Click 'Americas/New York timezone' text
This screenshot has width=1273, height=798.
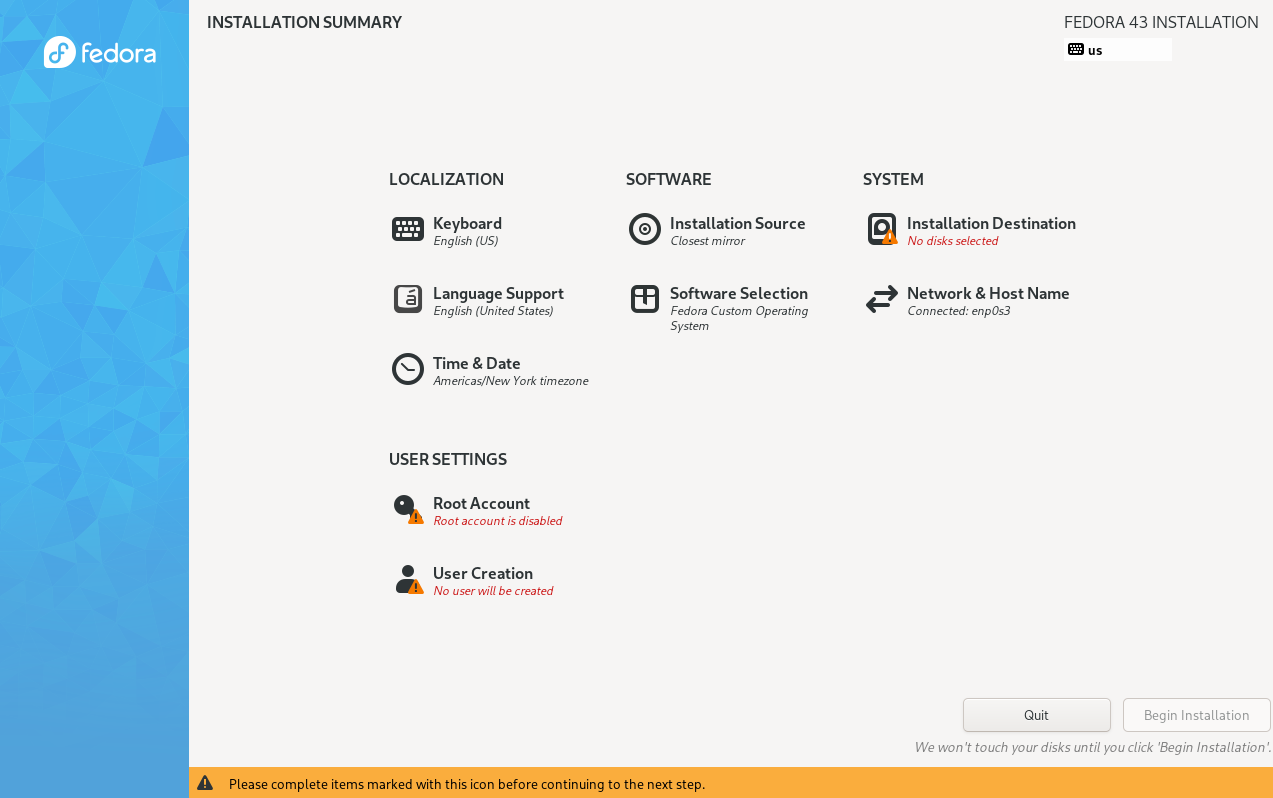[510, 381]
